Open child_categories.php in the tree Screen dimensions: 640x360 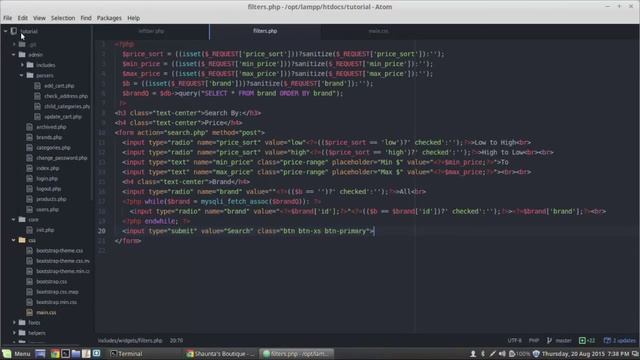point(67,106)
